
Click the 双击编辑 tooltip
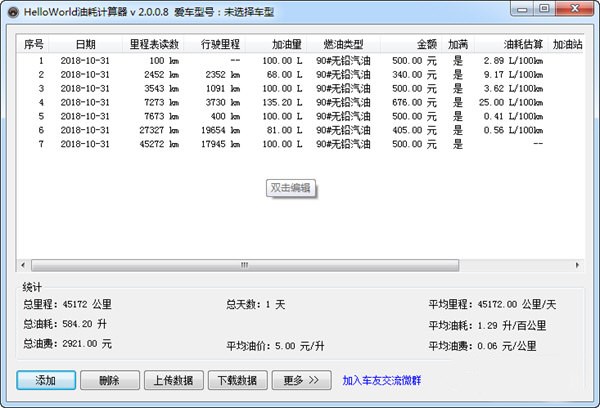point(291,188)
